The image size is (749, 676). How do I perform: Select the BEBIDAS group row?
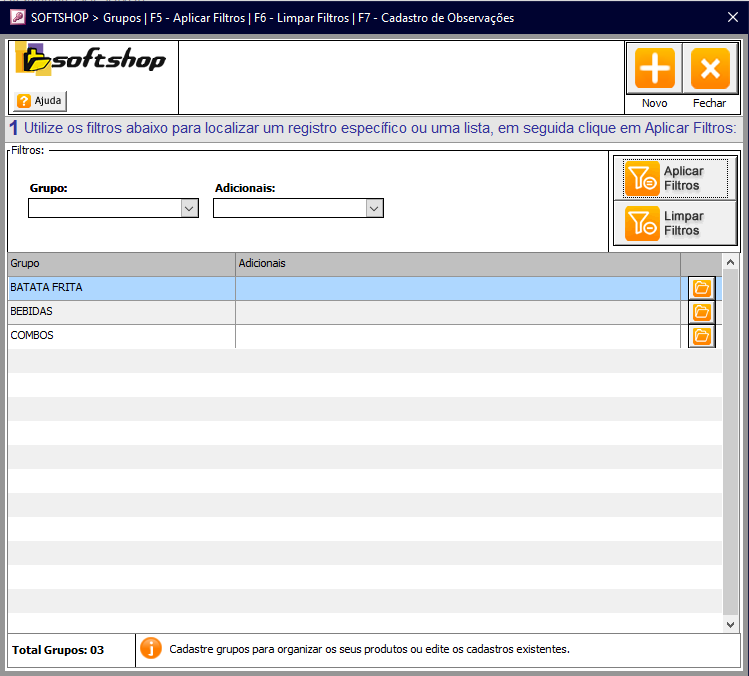120,312
